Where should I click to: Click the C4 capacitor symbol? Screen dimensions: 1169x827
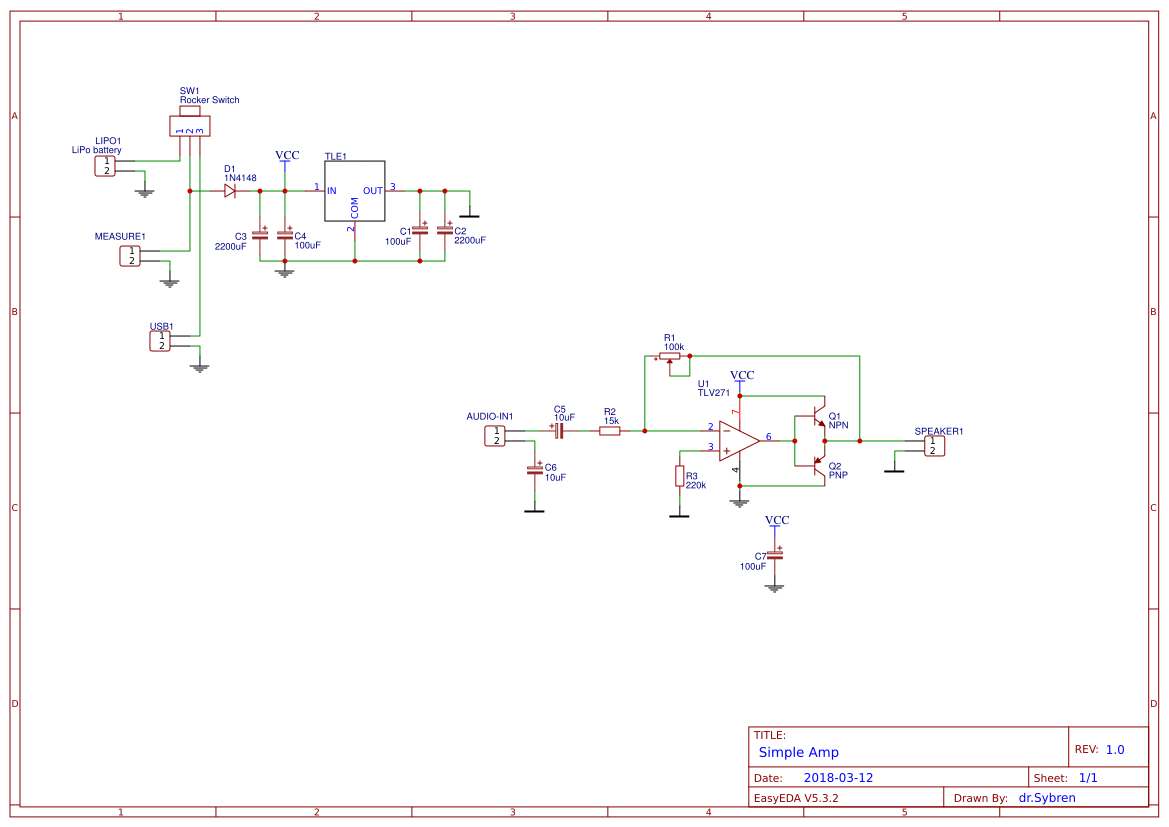(285, 234)
